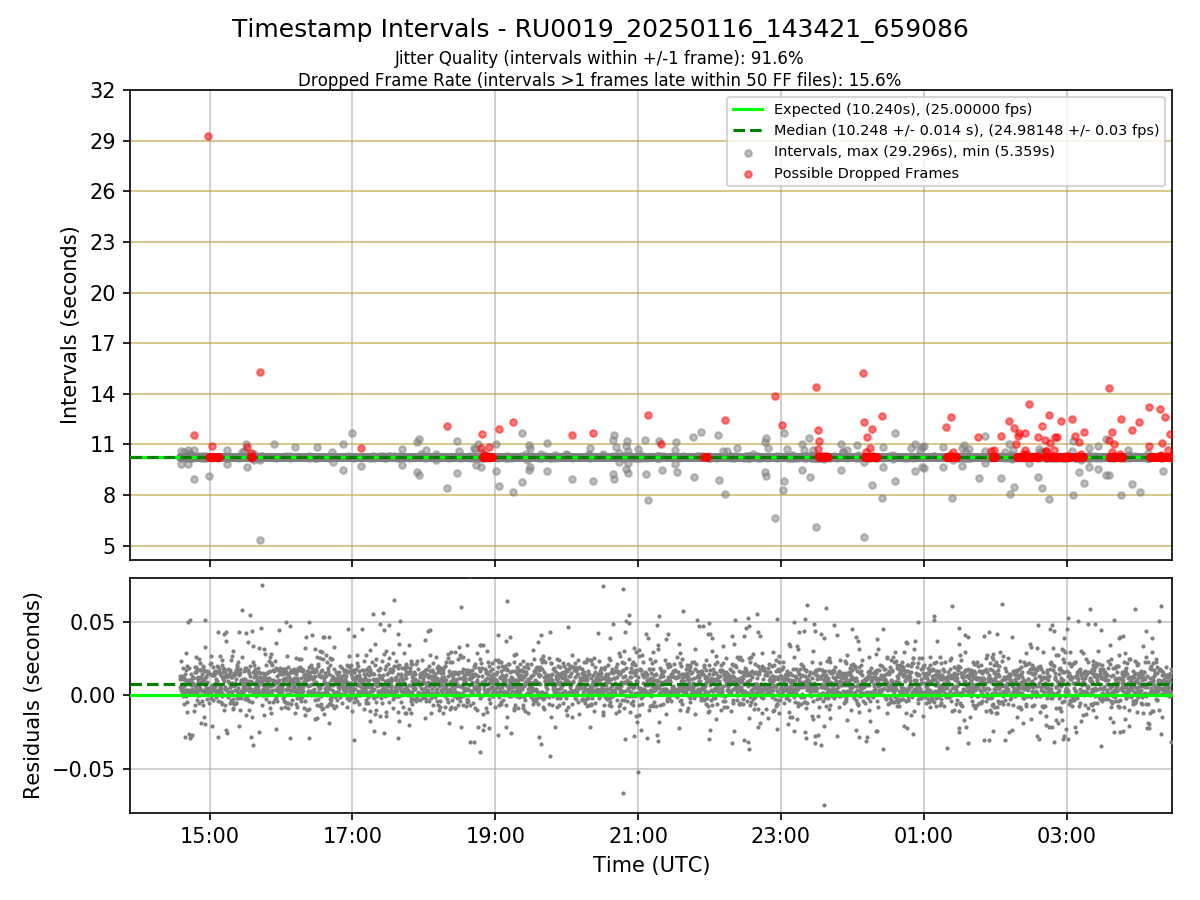Click the red outlier point near 29 seconds
The height and width of the screenshot is (900, 1200).
(x=208, y=136)
